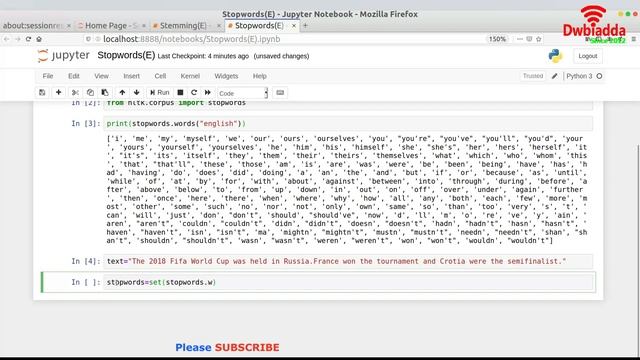
Task: Open the View menu
Action: pos(102,76)
